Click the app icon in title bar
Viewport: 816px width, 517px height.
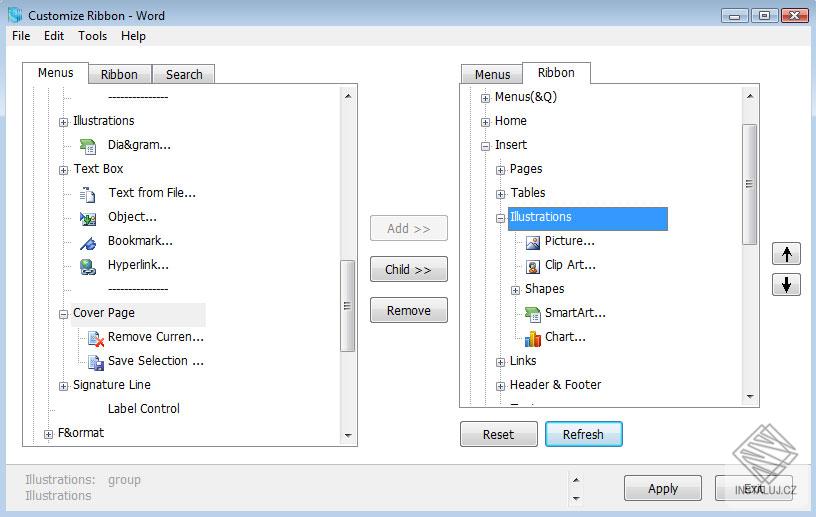pyautogui.click(x=15, y=15)
